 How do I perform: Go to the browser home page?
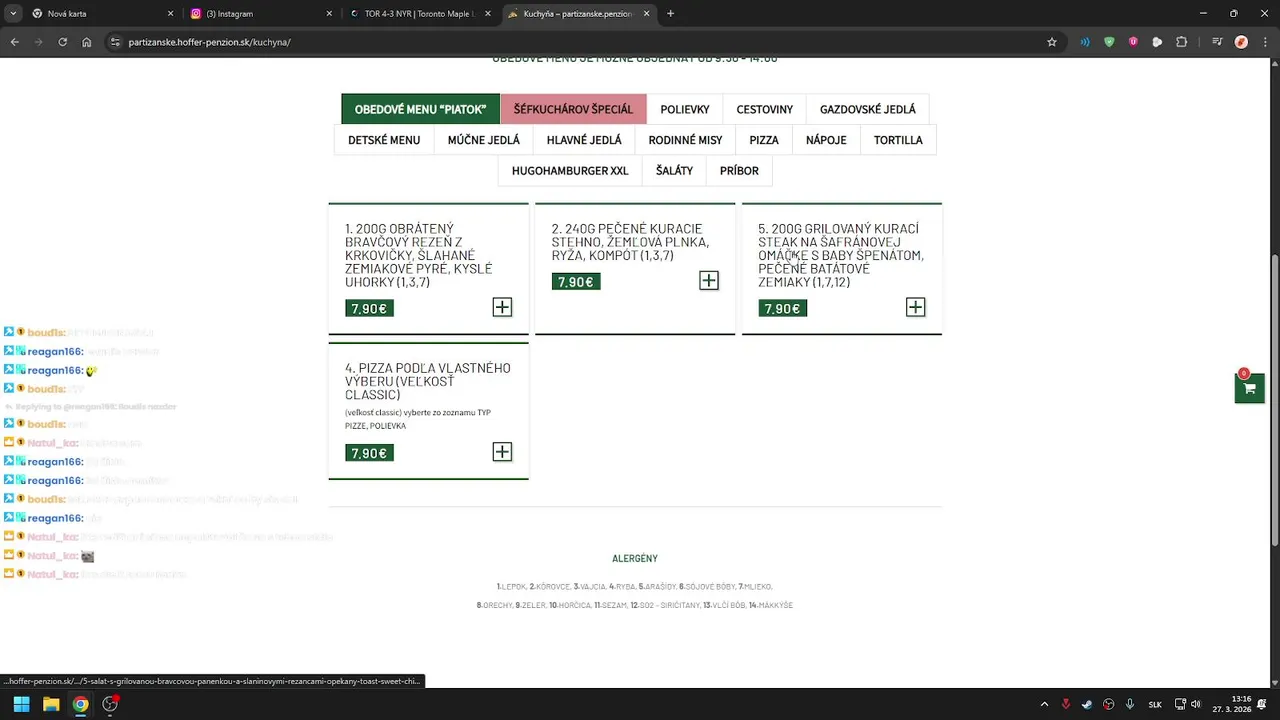click(87, 42)
